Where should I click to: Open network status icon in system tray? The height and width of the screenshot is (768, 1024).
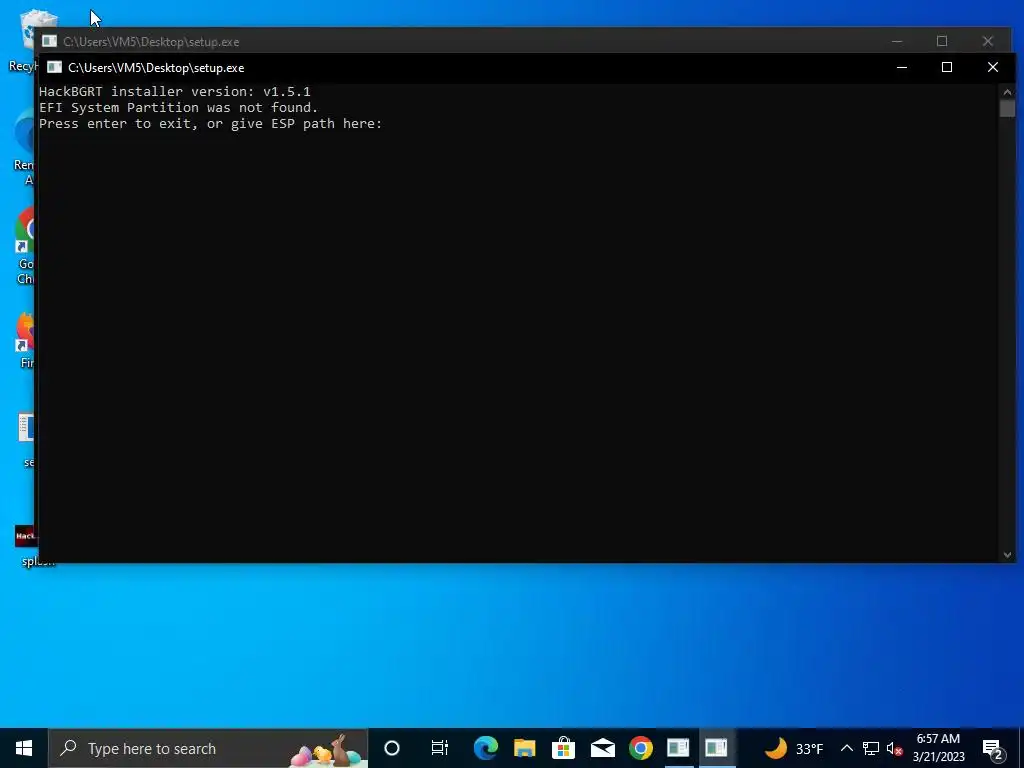click(871, 748)
